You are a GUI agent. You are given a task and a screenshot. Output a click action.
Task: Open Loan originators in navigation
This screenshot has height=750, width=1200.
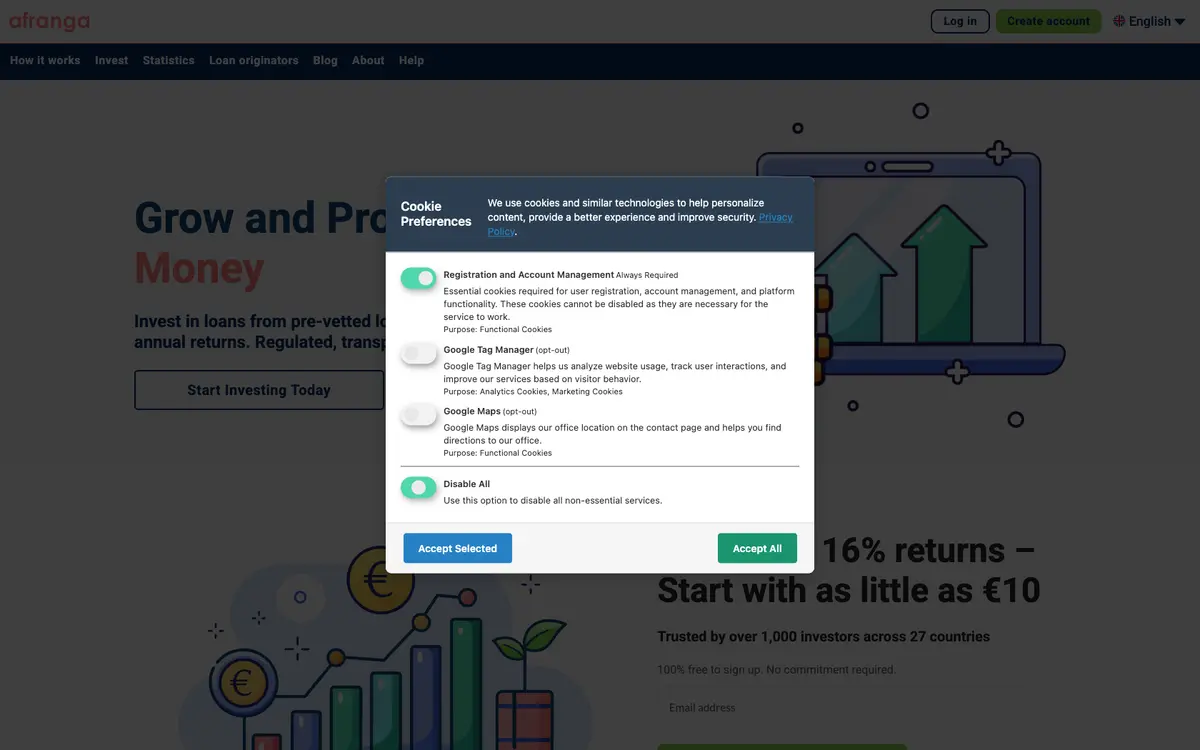(x=254, y=60)
